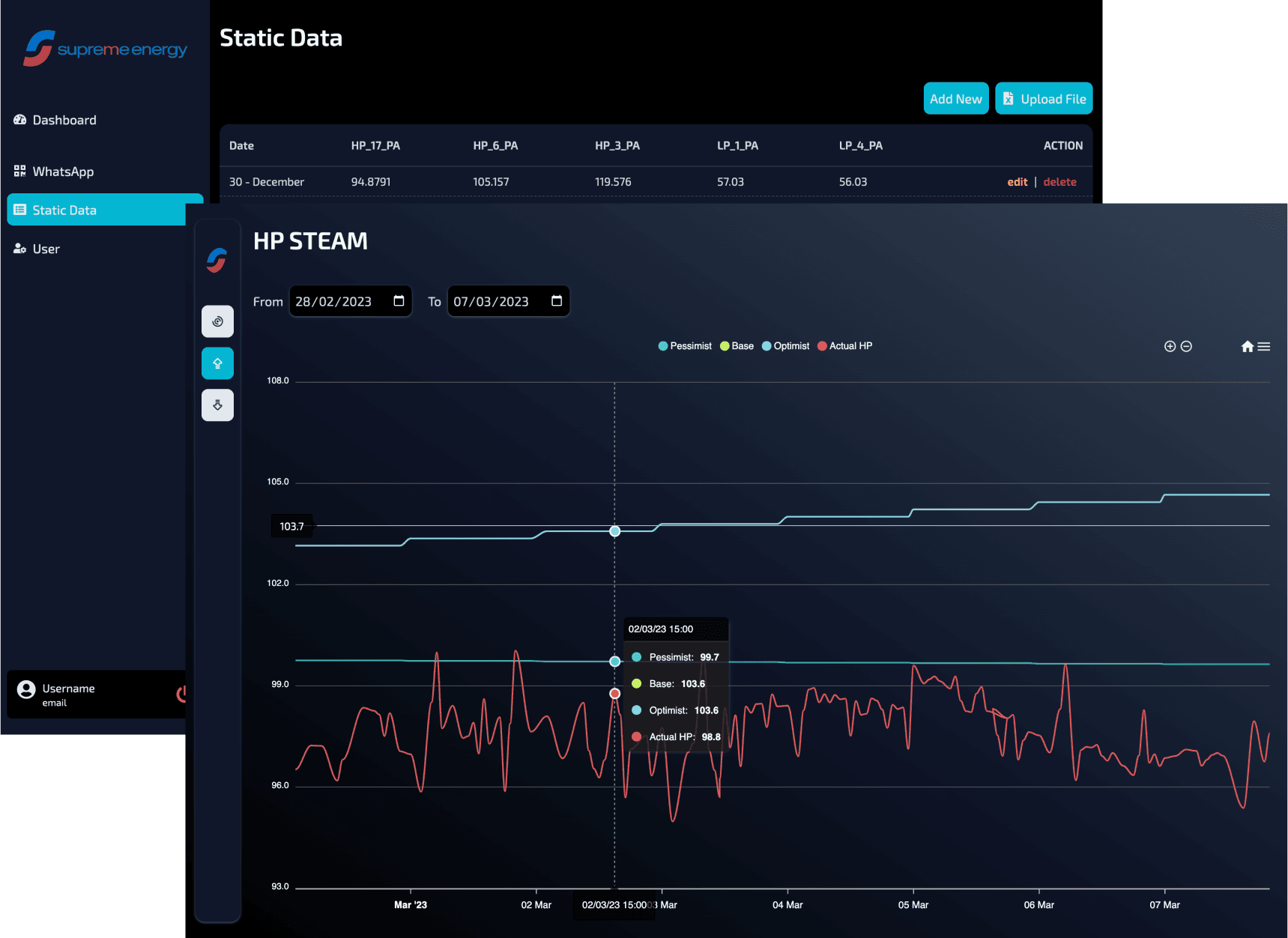This screenshot has width=1288, height=938.
Task: Go to WhatsApp in the sidebar
Action: pyautogui.click(x=63, y=172)
